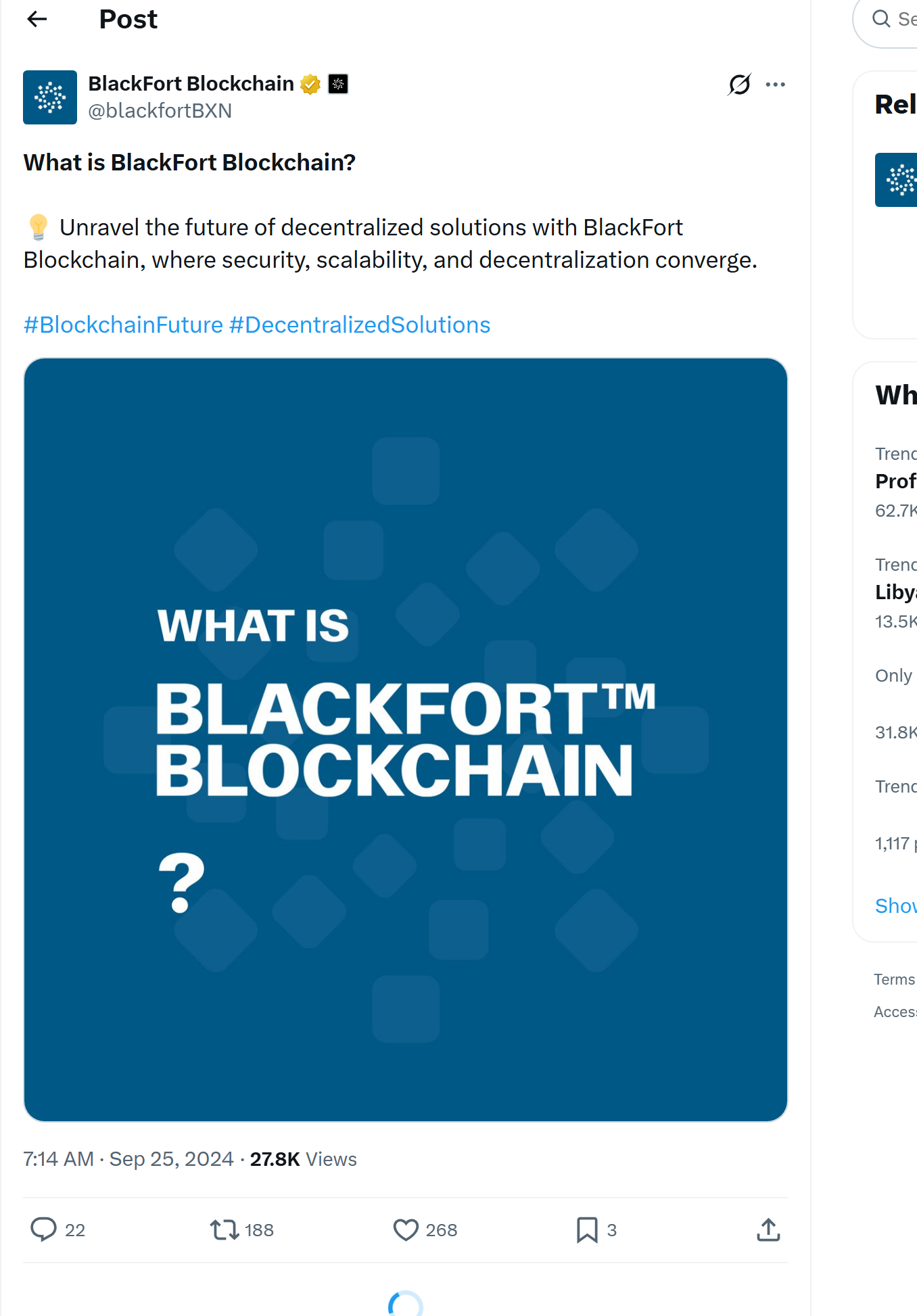Open the #DecentralizedSolutions hashtag
Image resolution: width=917 pixels, height=1316 pixels.
[358, 325]
